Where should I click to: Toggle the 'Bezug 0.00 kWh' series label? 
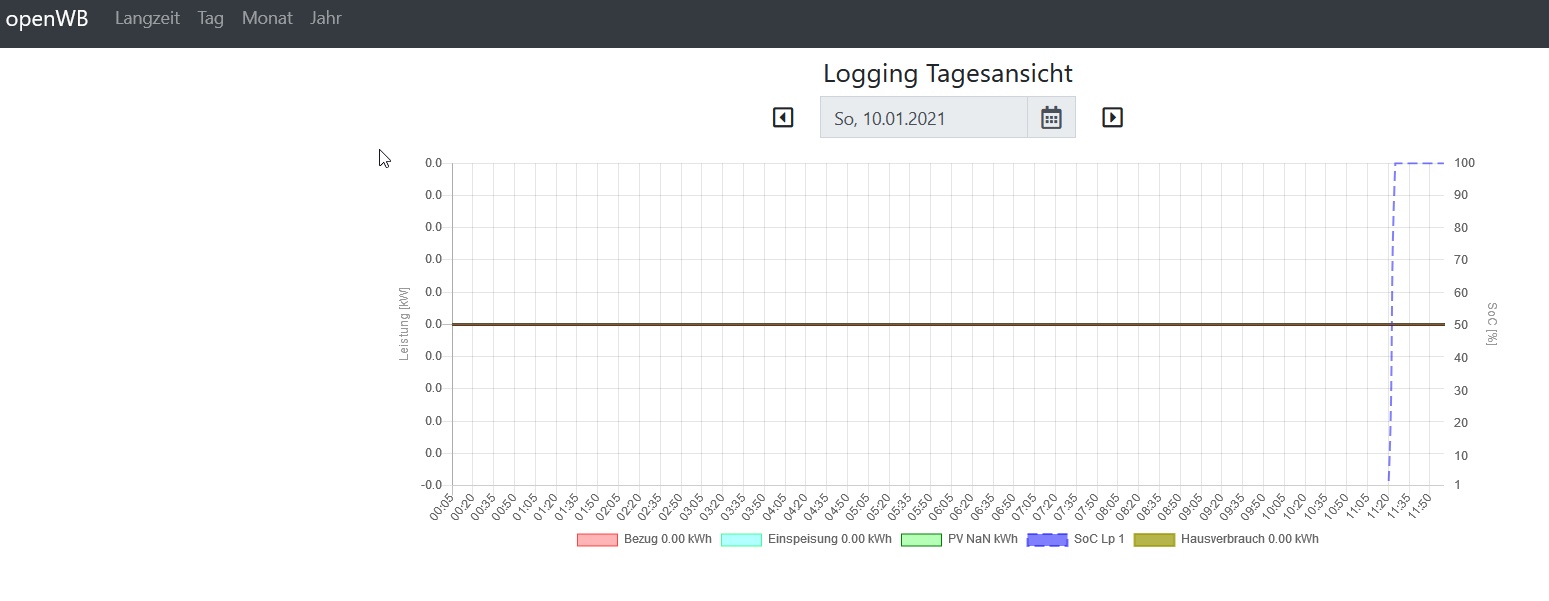pyautogui.click(x=667, y=540)
